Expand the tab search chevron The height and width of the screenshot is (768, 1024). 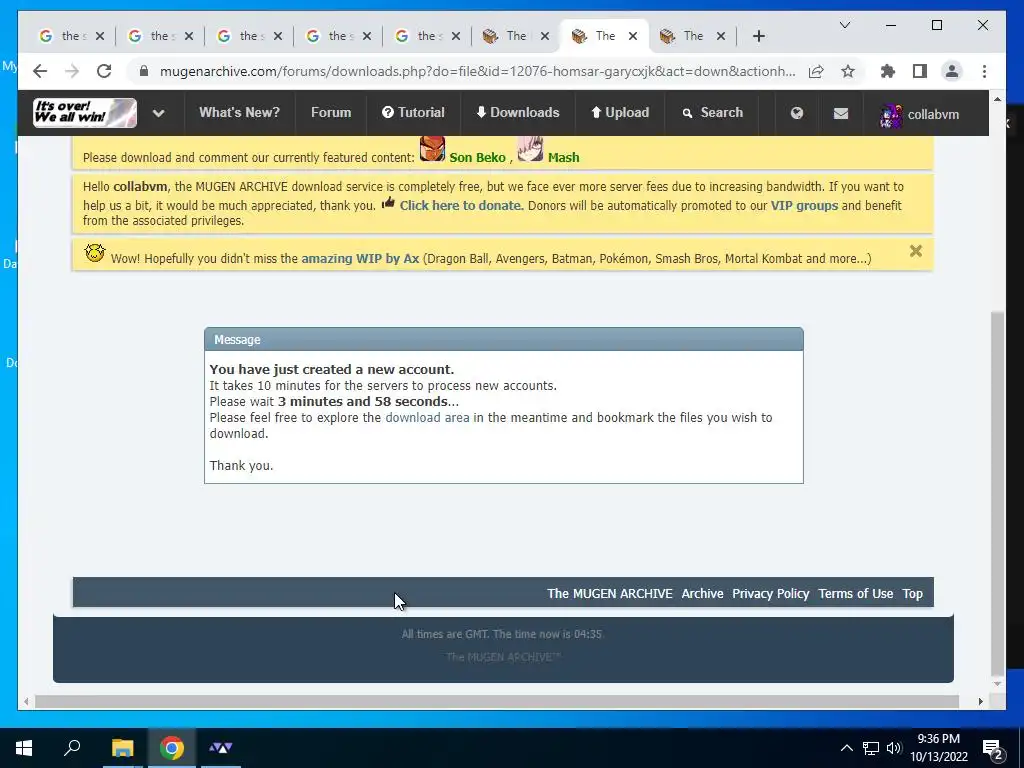pos(844,25)
